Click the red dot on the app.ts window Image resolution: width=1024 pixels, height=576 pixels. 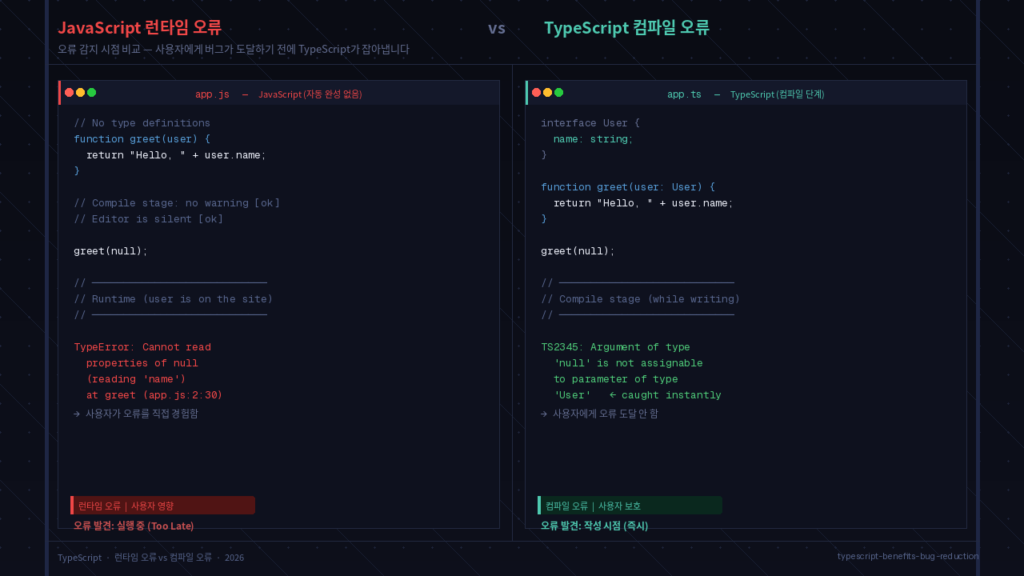click(x=536, y=92)
